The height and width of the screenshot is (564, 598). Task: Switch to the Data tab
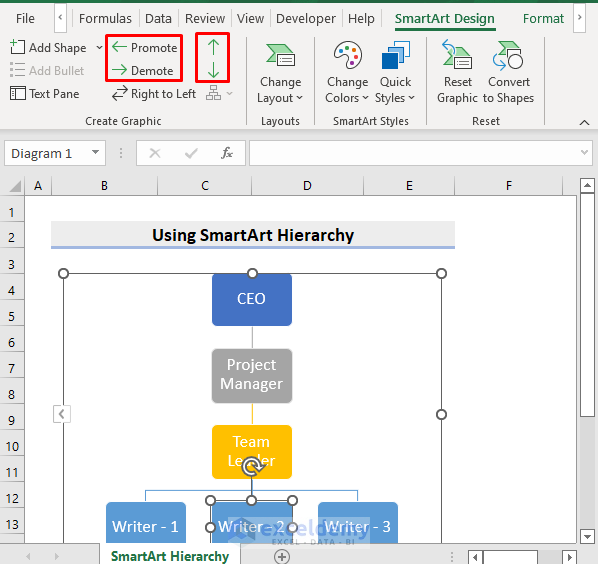158,18
